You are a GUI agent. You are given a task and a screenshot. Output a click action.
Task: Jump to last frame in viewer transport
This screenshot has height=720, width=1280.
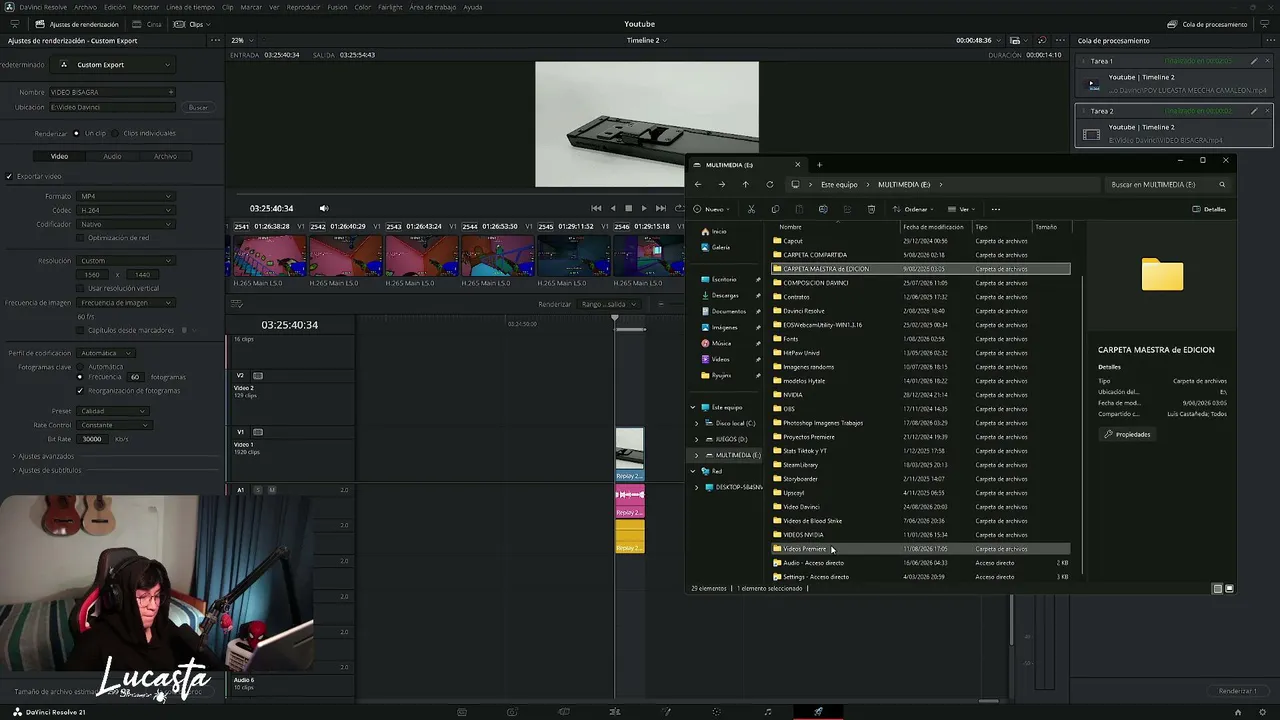coord(661,208)
